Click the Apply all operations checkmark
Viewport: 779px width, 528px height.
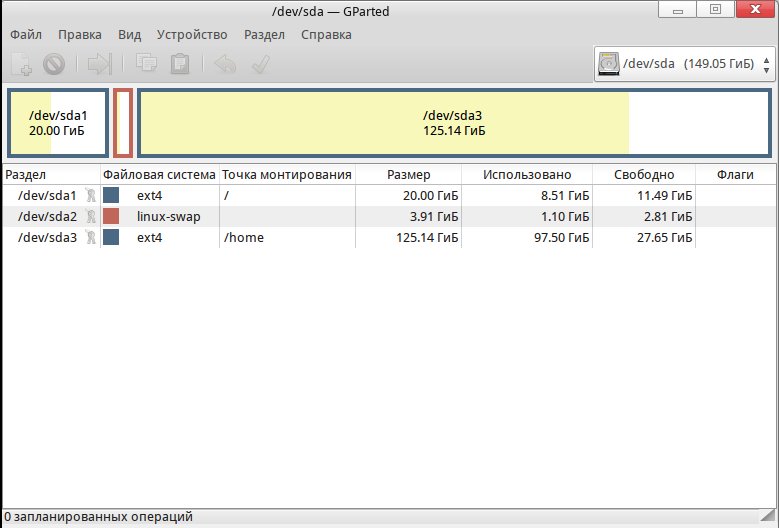(x=261, y=64)
